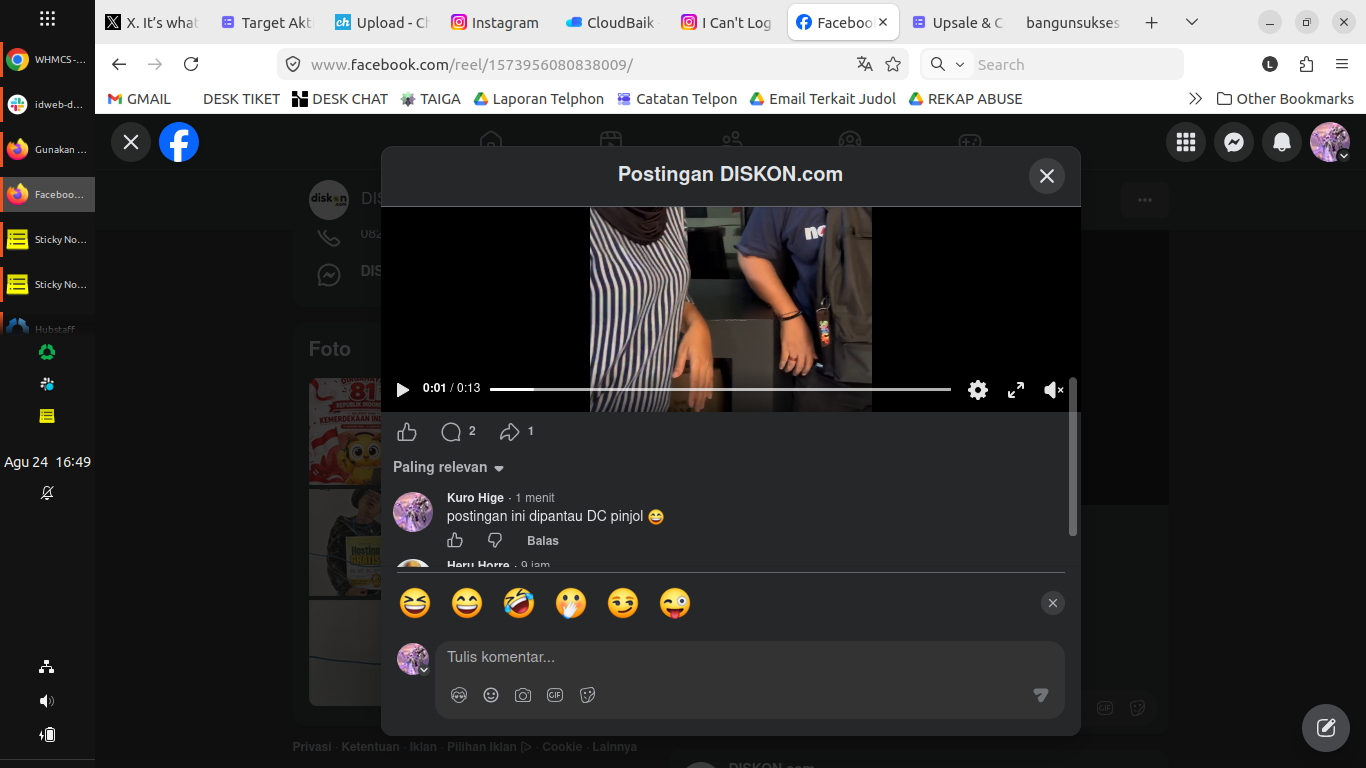Viewport: 1366px width, 768px height.
Task: Close the reel with the round X beside the Facebook logo
Action: coord(131,142)
